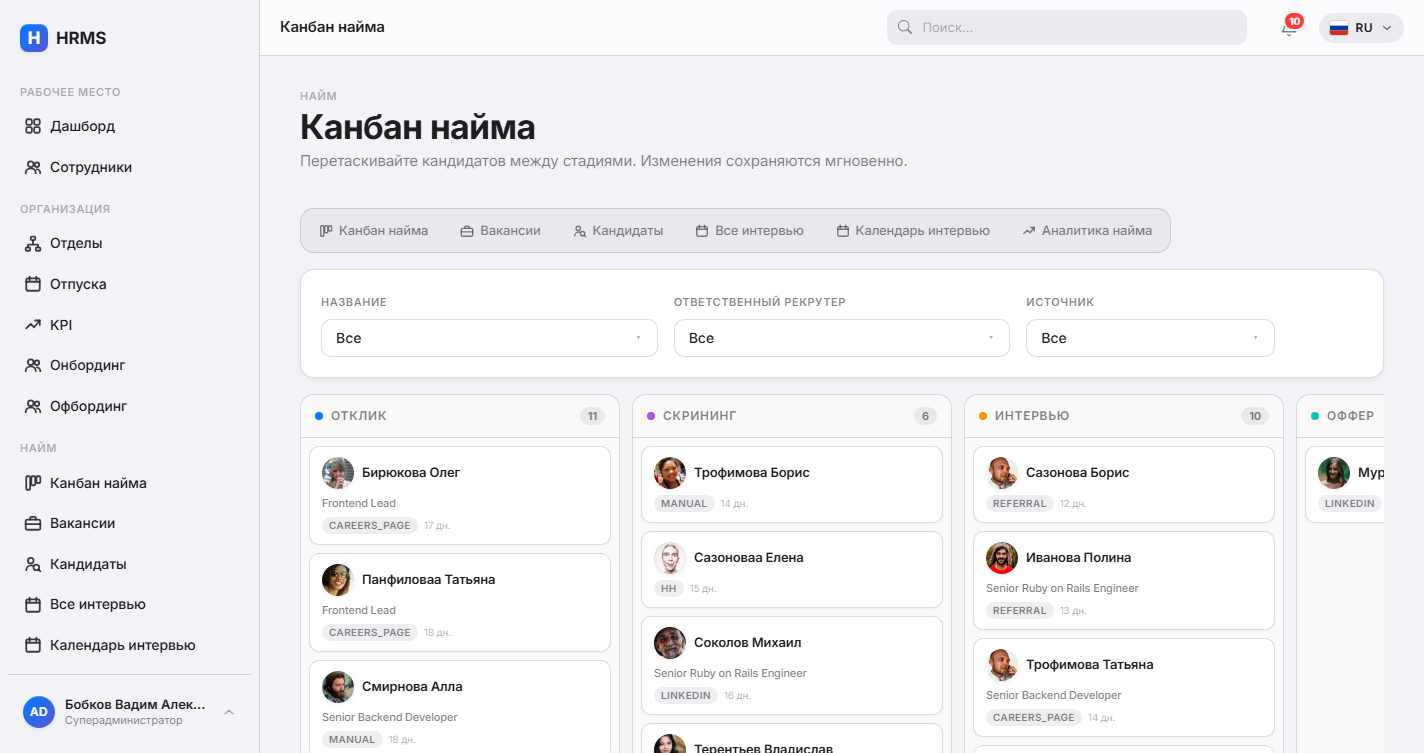
Task: Click the HRMS logo icon
Action: coord(34,38)
